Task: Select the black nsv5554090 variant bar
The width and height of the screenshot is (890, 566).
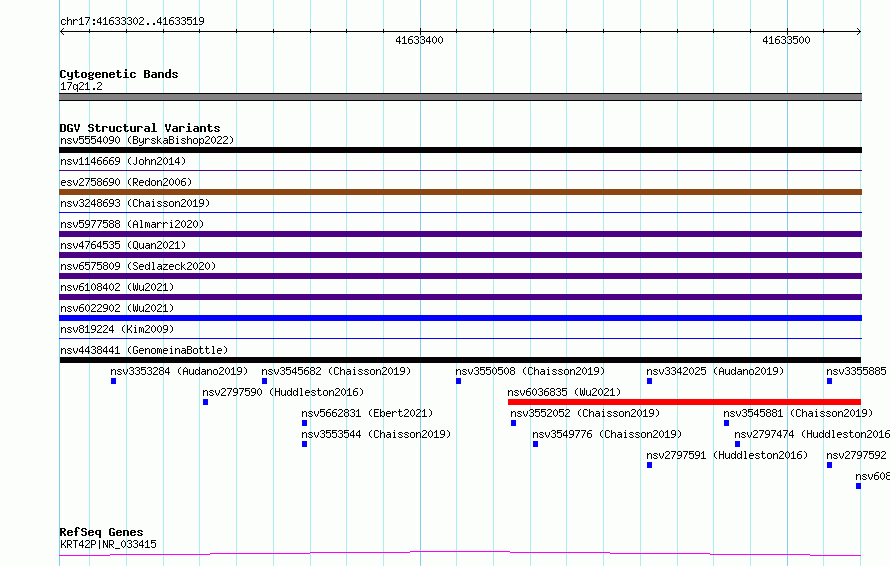Action: (x=460, y=150)
